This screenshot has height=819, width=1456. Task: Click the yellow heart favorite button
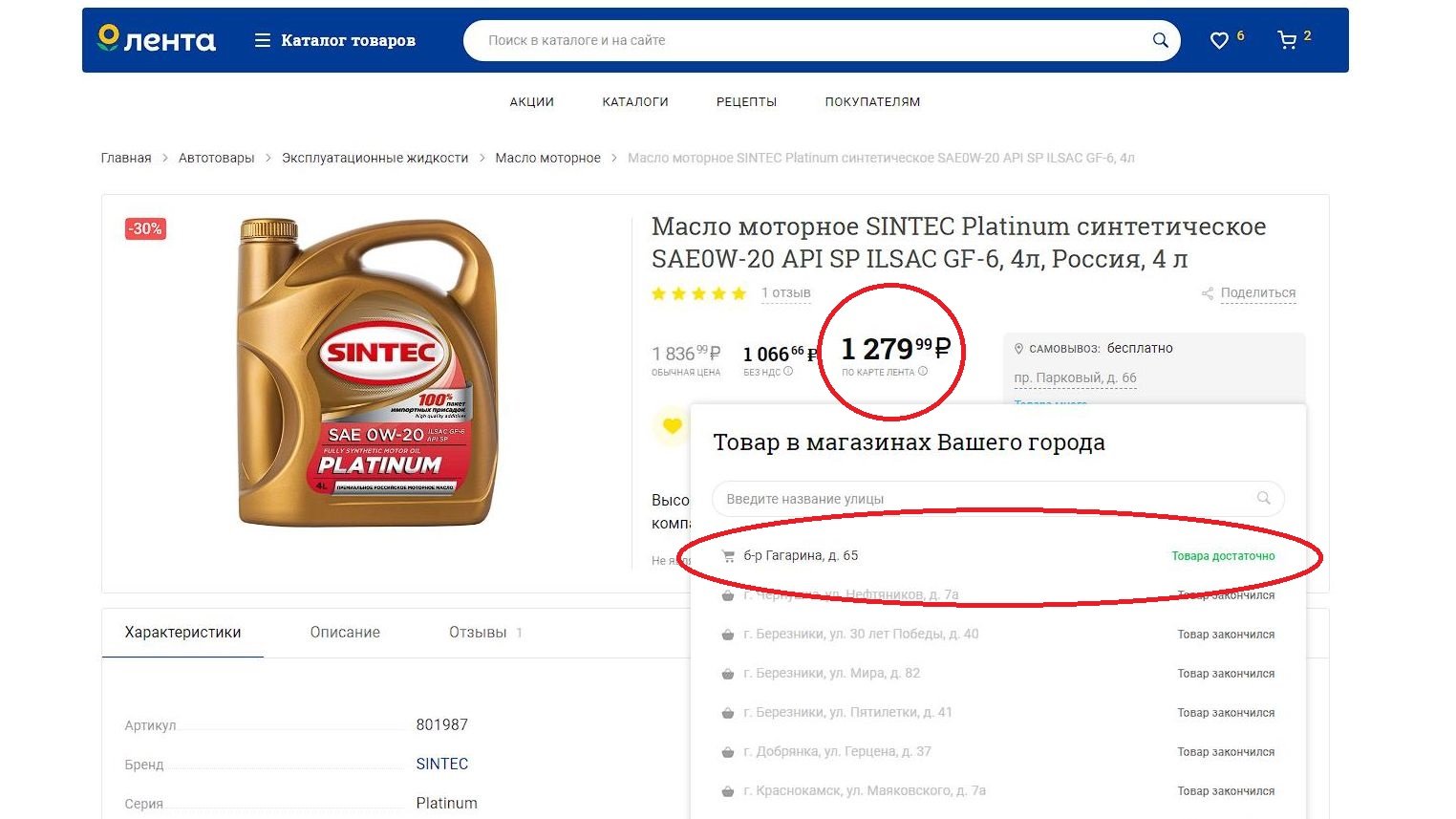[x=672, y=425]
